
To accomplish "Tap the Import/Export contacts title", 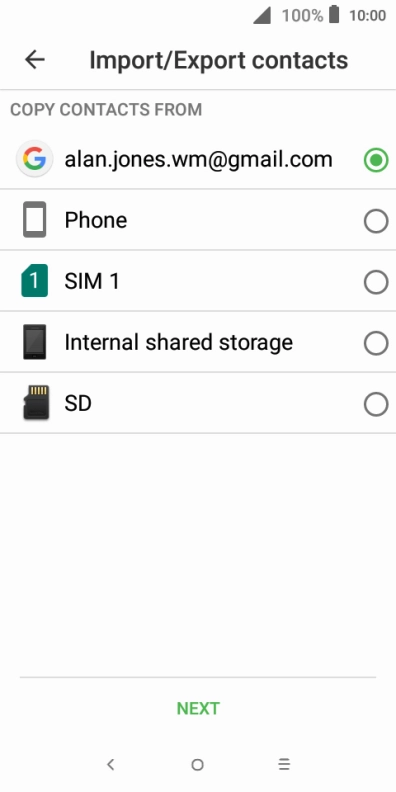I will tap(219, 60).
